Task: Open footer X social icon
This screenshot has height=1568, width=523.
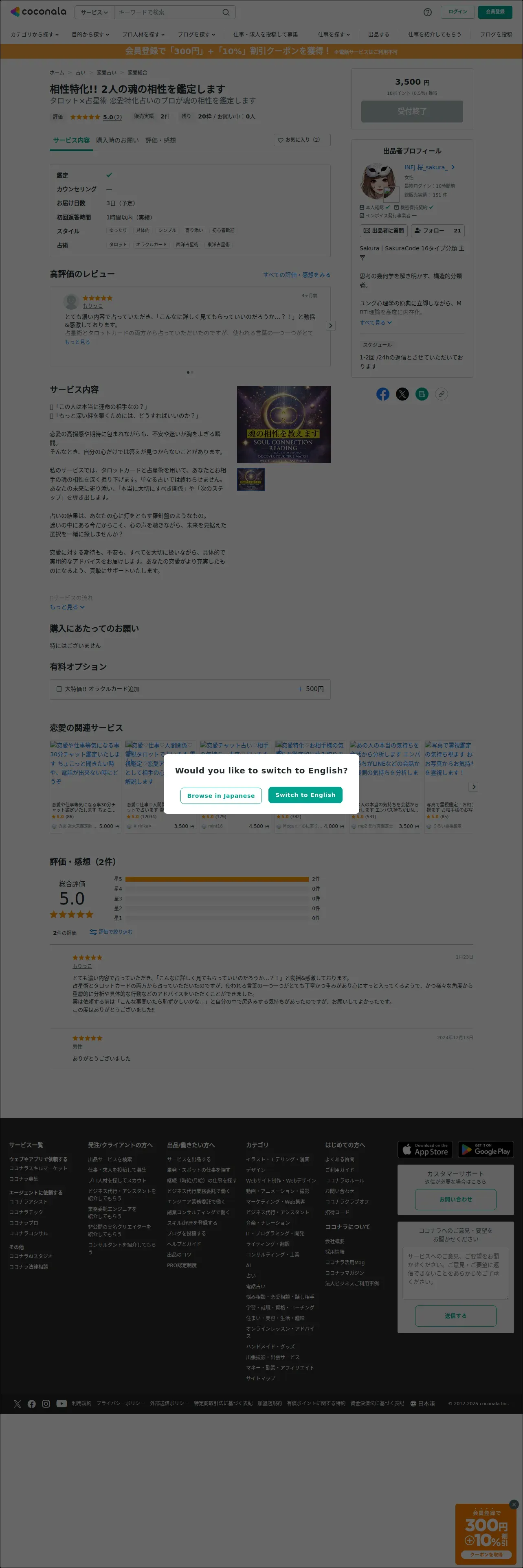Action: tap(17, 1404)
